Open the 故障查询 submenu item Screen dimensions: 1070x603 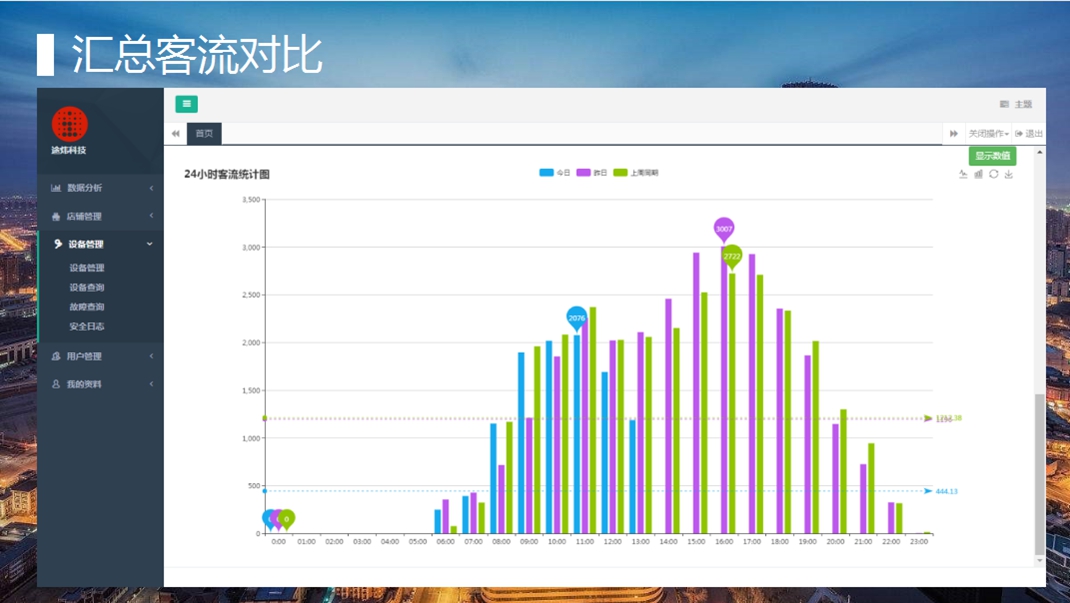click(87, 307)
